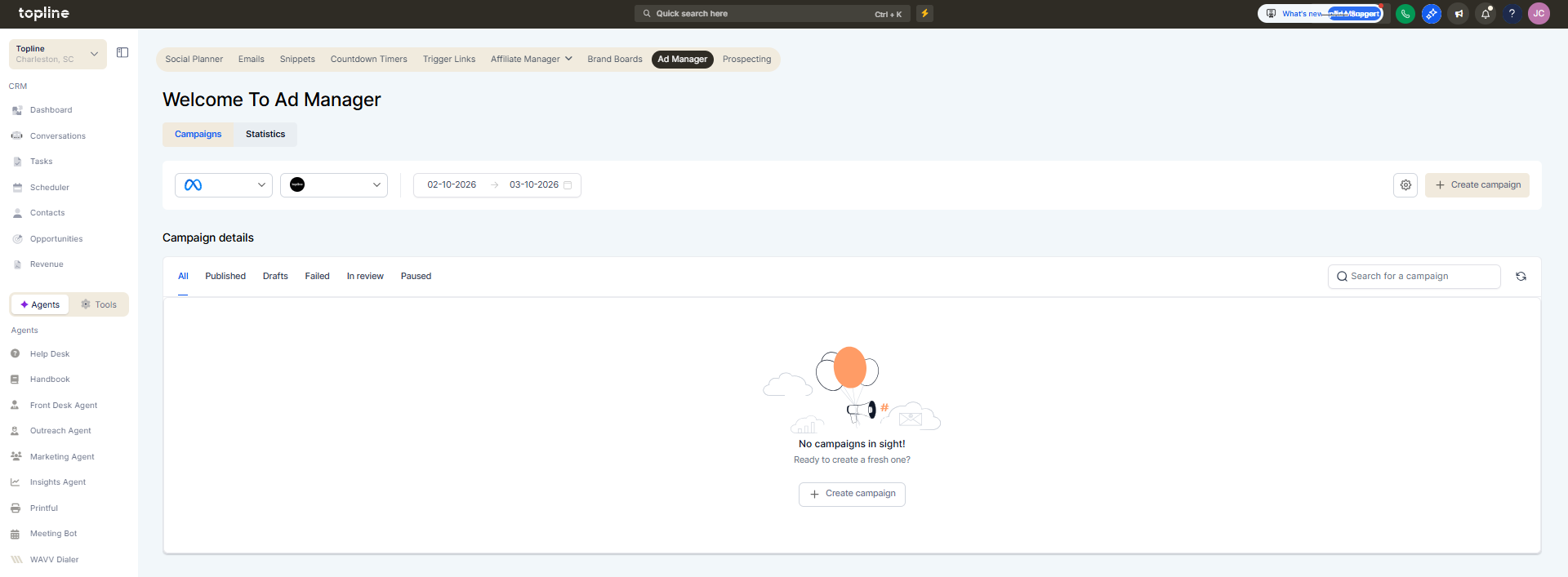Open Tasks in sidebar
Screen dimensions: 1568x577
point(41,162)
